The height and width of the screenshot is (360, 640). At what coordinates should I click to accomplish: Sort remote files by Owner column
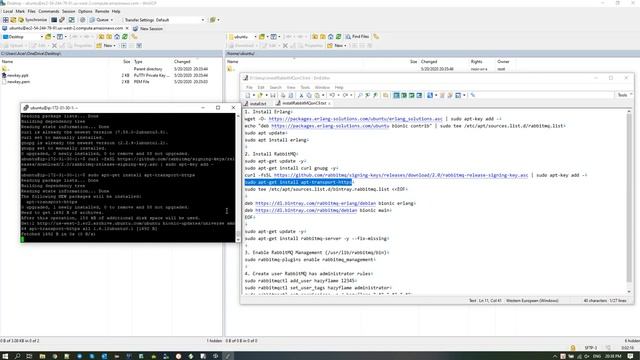pyautogui.click(x=503, y=62)
